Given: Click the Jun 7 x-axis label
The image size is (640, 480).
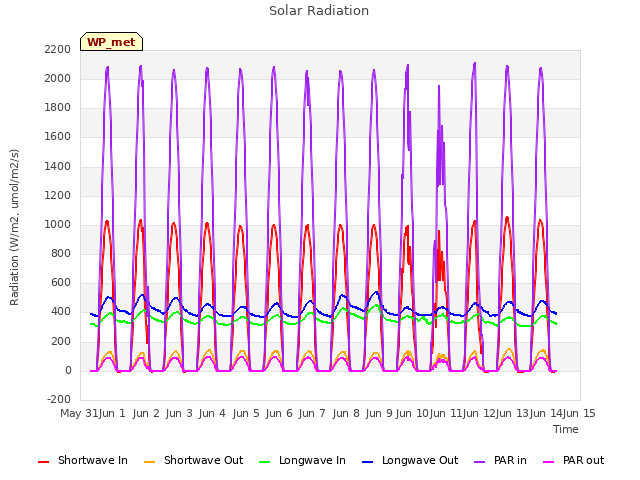Looking at the screenshot, I should coord(312,413).
